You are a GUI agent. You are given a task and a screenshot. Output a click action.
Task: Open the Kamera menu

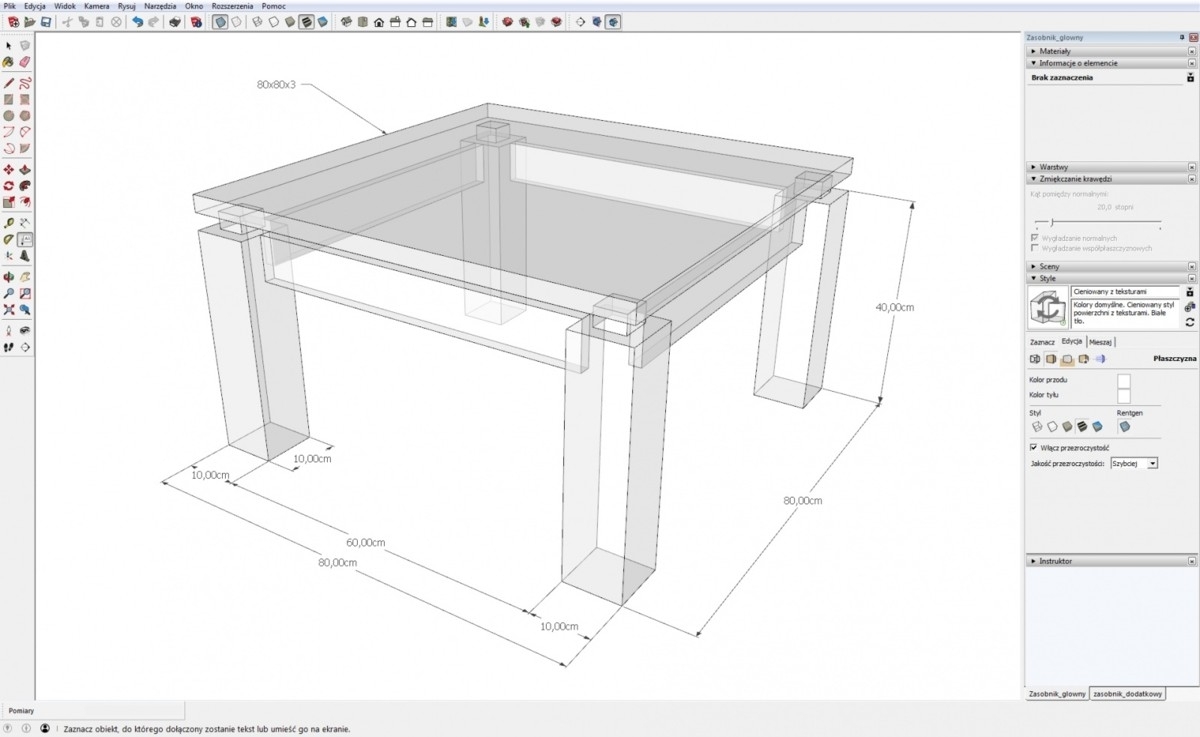coord(97,6)
